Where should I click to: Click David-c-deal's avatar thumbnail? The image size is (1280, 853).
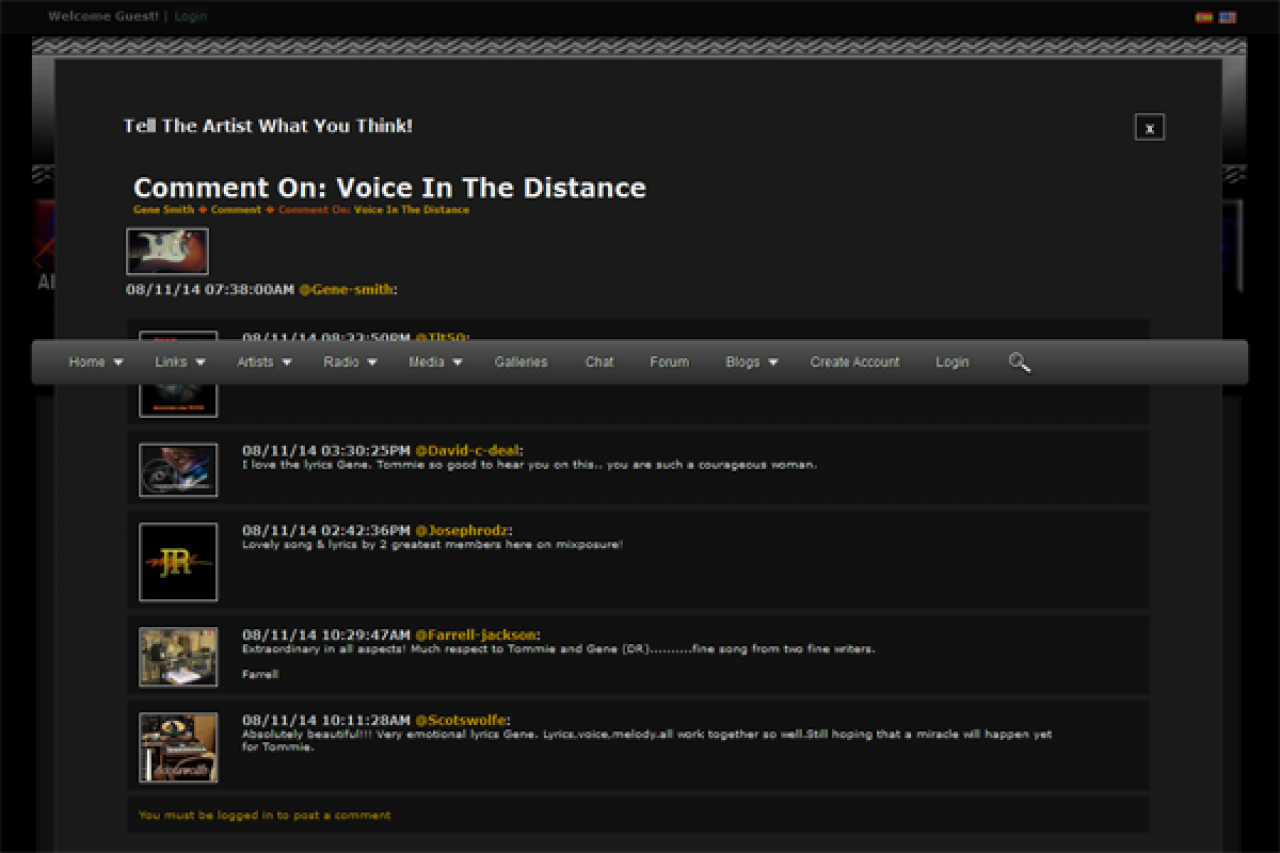click(178, 470)
